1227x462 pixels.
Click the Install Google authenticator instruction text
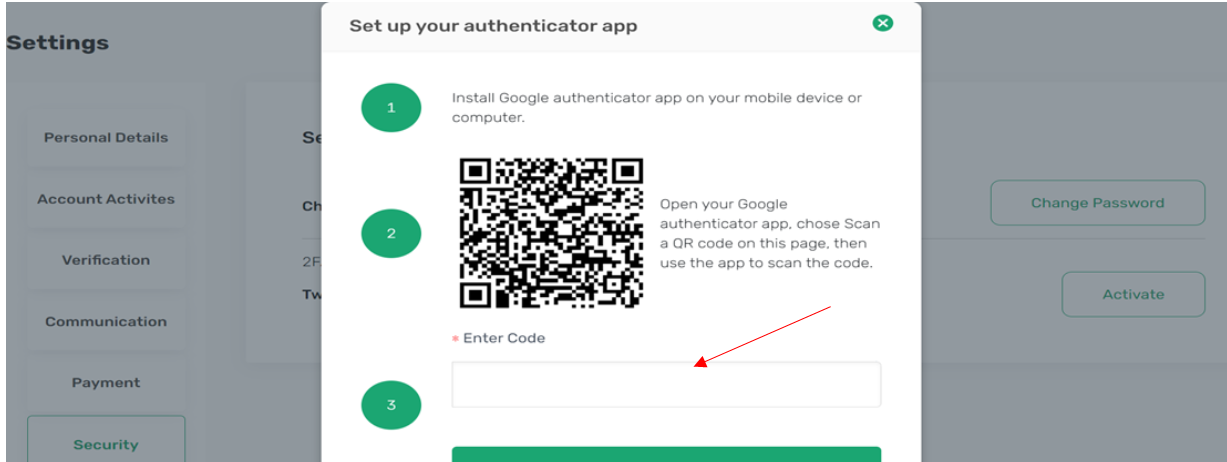tap(657, 108)
